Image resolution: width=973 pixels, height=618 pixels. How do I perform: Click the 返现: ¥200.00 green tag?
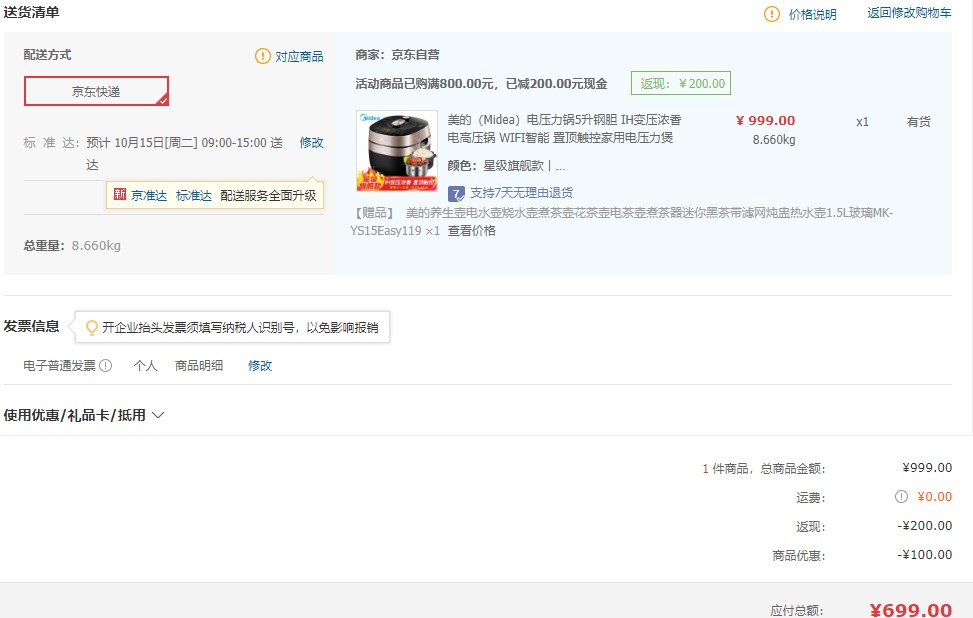[x=681, y=83]
